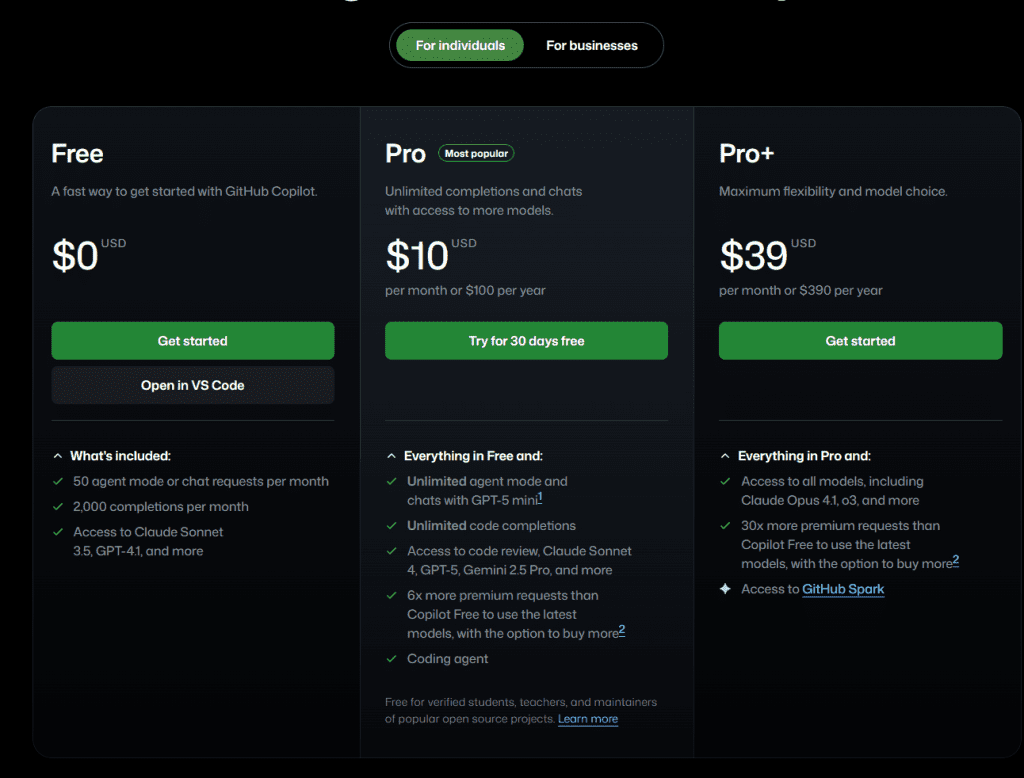The width and height of the screenshot is (1024, 778).
Task: Open the GitHub Spark link
Action: point(843,589)
